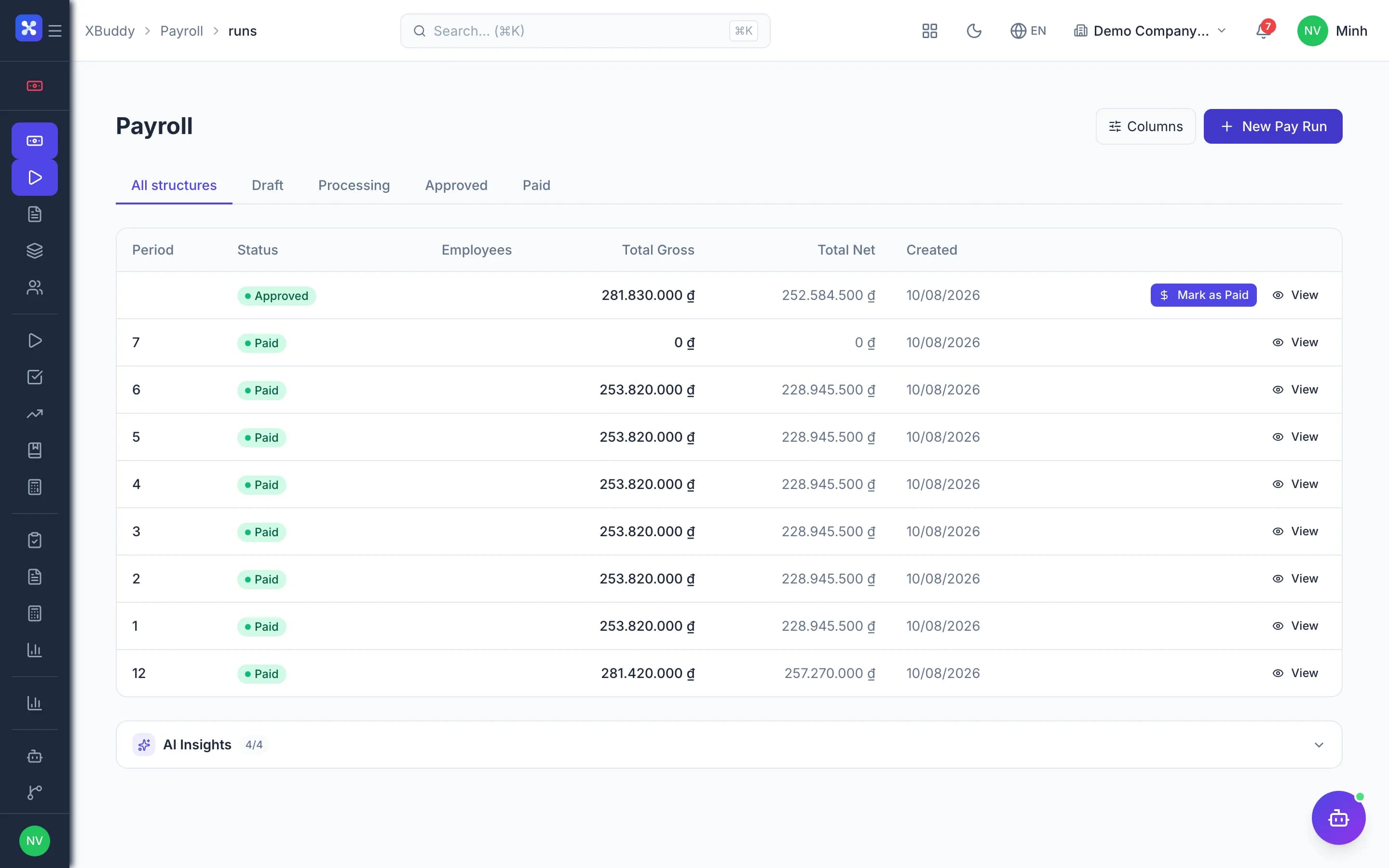Switch to the Approved tab
Viewport: 1389px width, 868px height.
456,186
